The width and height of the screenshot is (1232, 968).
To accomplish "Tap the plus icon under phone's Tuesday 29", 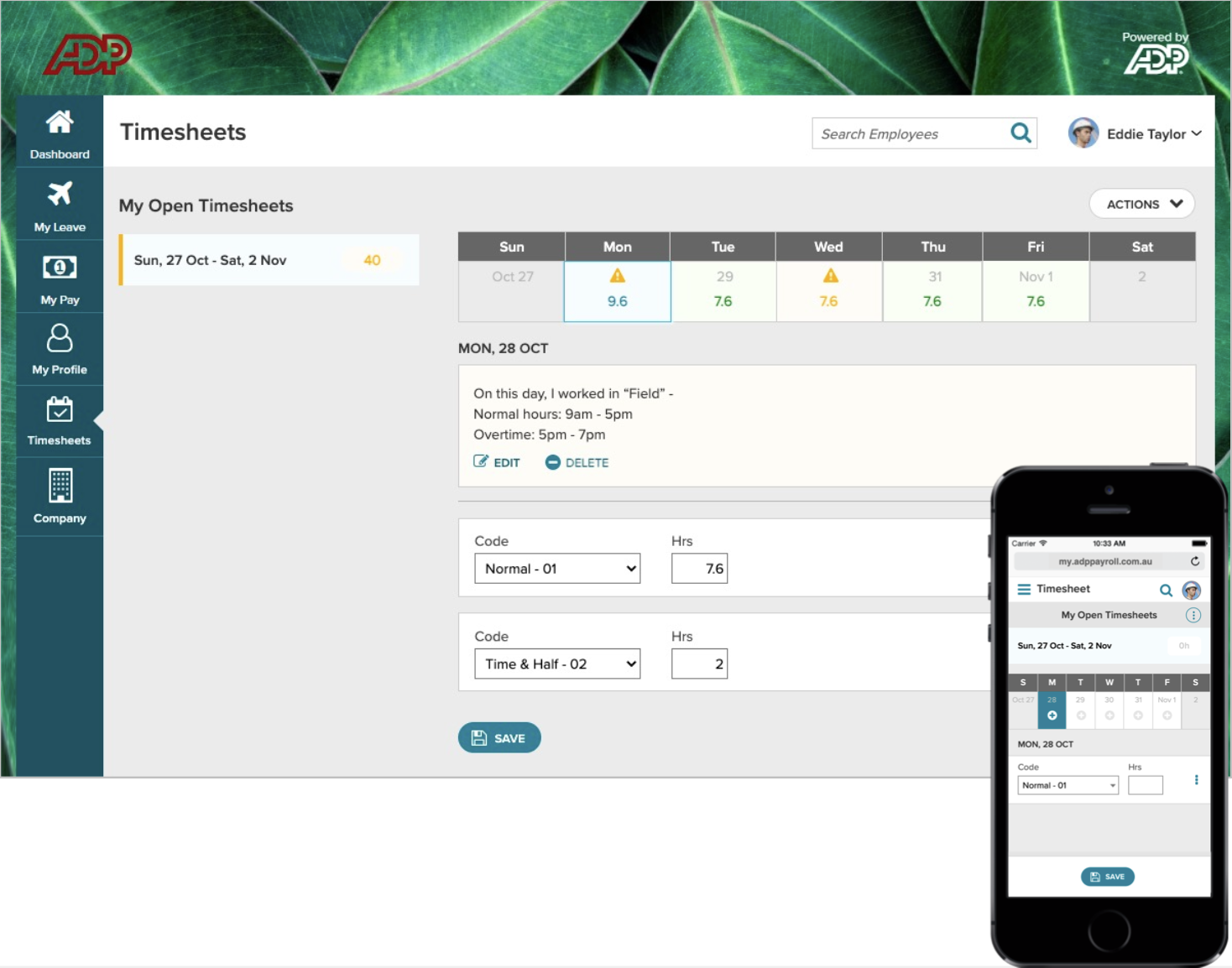I will [1081, 716].
